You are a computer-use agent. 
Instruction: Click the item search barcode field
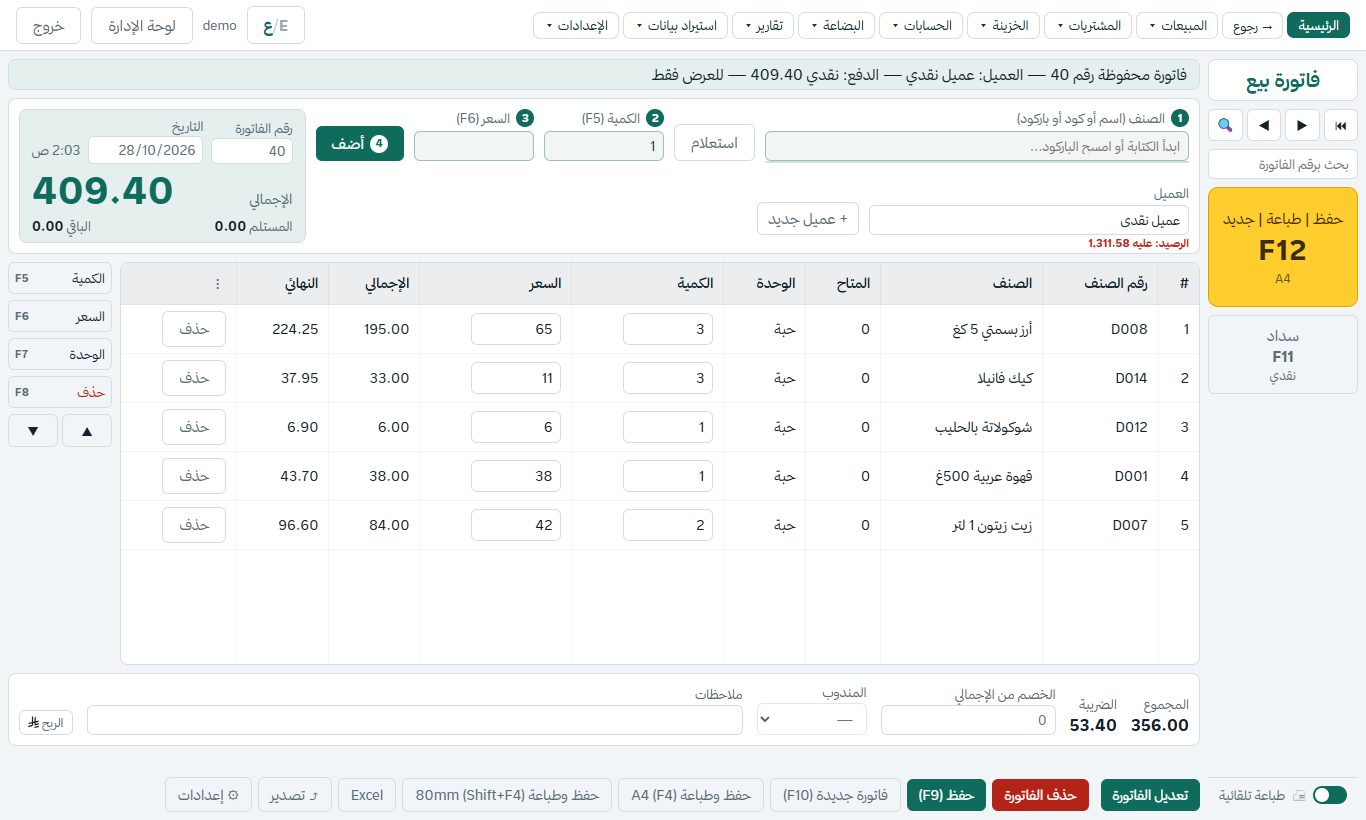pyautogui.click(x=977, y=146)
